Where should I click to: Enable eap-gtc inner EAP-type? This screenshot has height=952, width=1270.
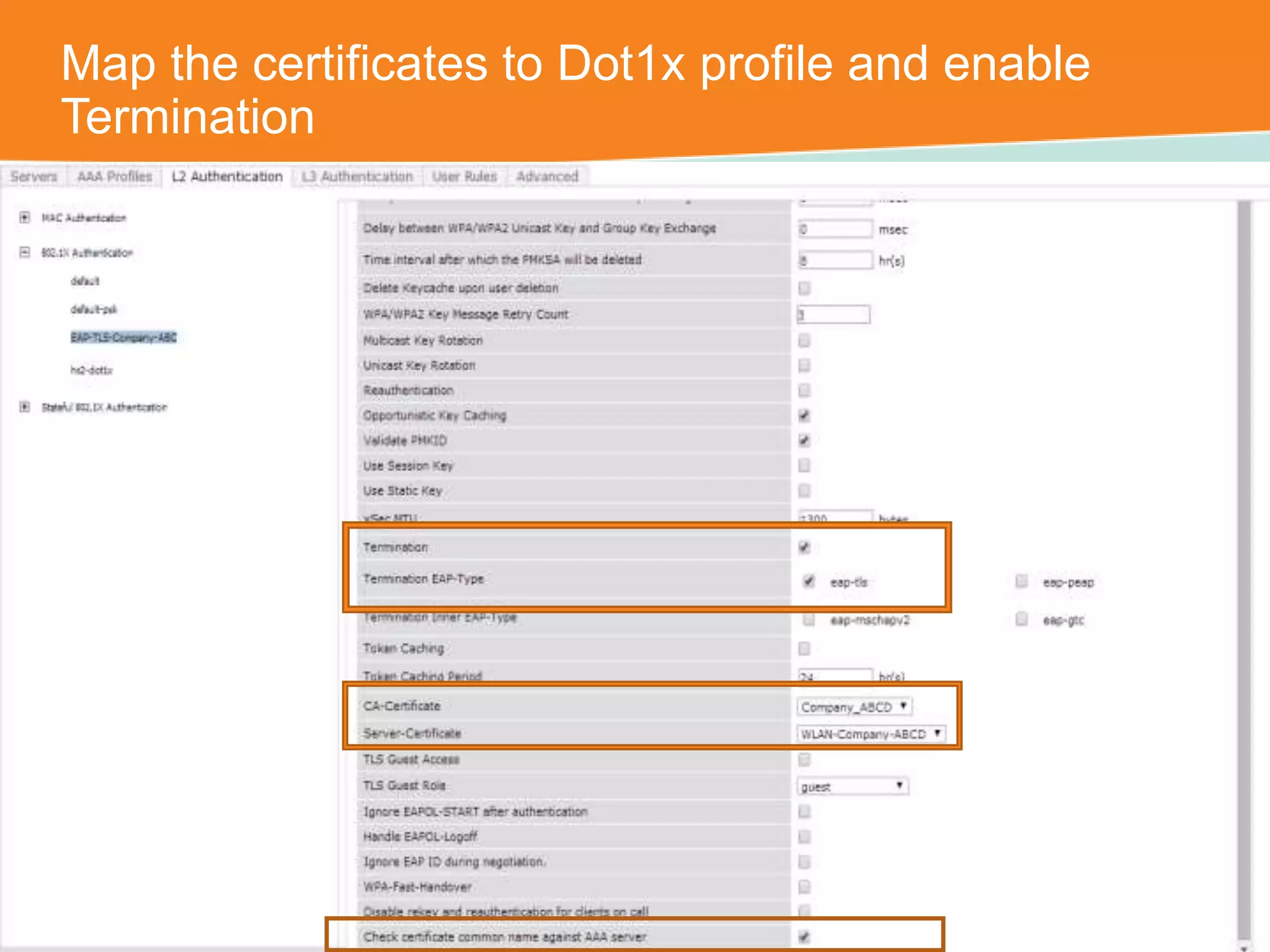[1021, 619]
